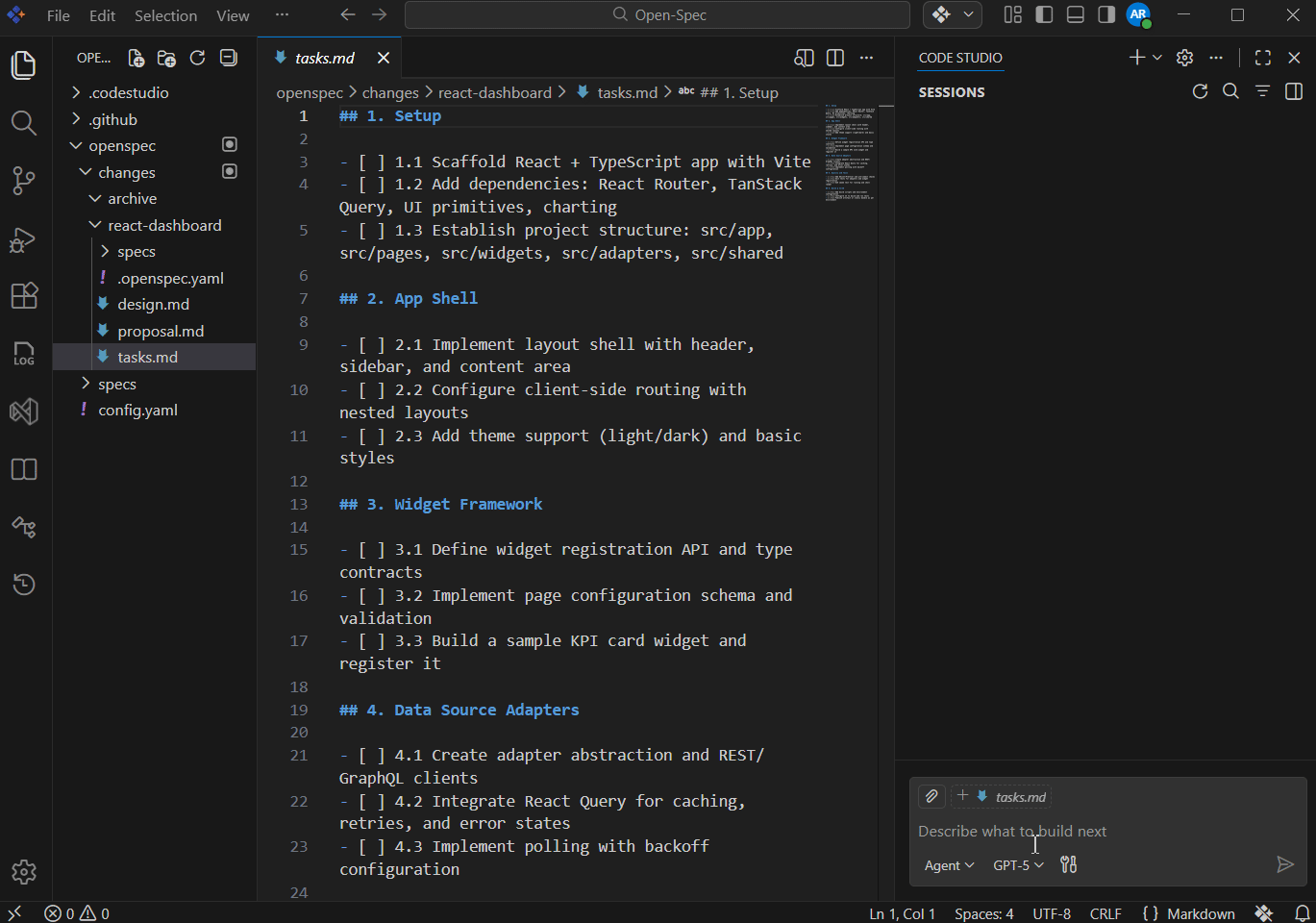1316x923 pixels.
Task: Open notifications bell in status bar
Action: pos(1302,913)
